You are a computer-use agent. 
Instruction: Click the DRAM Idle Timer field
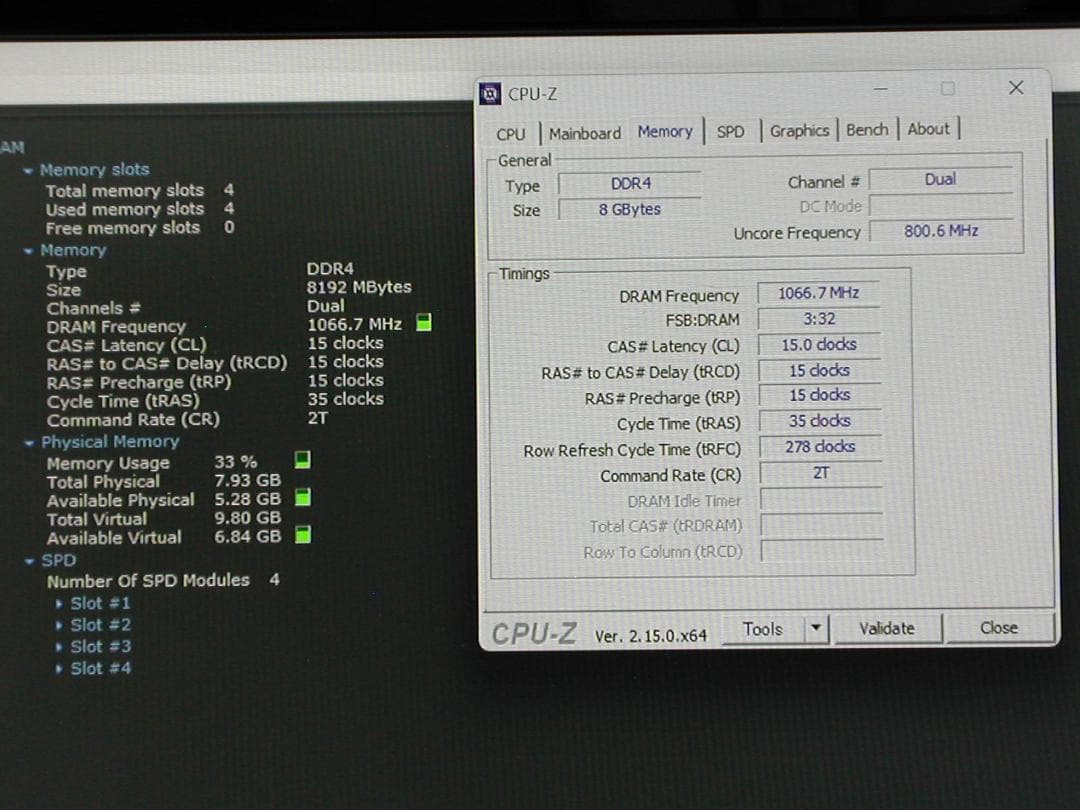(x=820, y=500)
